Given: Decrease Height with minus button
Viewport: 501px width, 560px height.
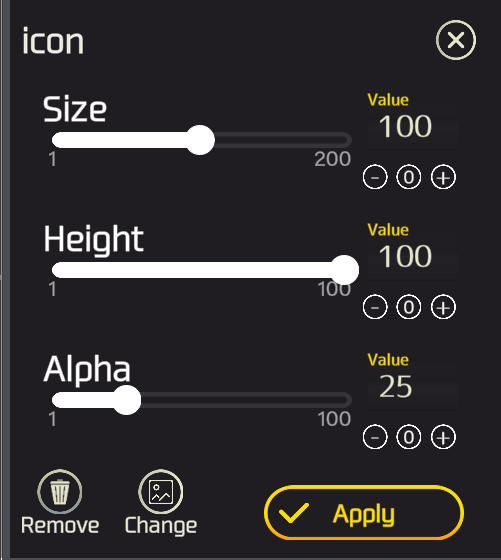Looking at the screenshot, I should (375, 307).
